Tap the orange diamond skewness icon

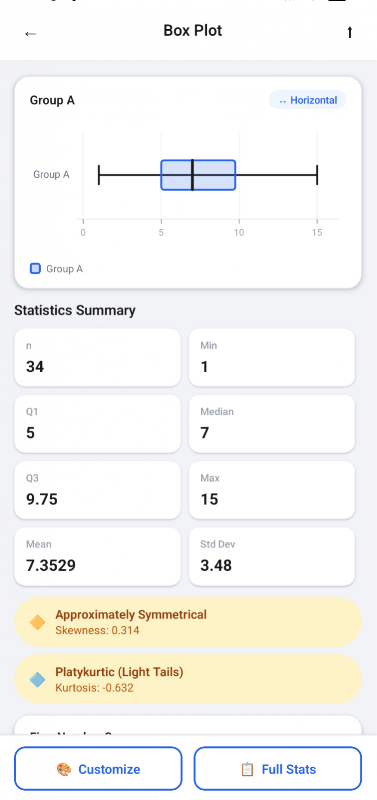click(x=37, y=622)
